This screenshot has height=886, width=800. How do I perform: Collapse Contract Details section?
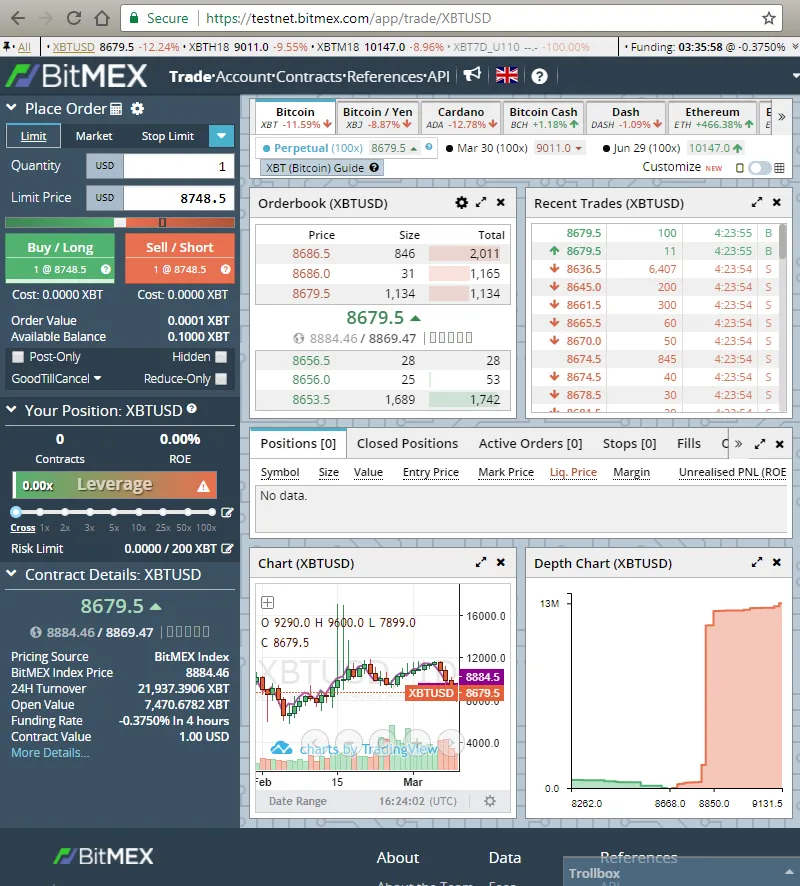click(x=11, y=574)
